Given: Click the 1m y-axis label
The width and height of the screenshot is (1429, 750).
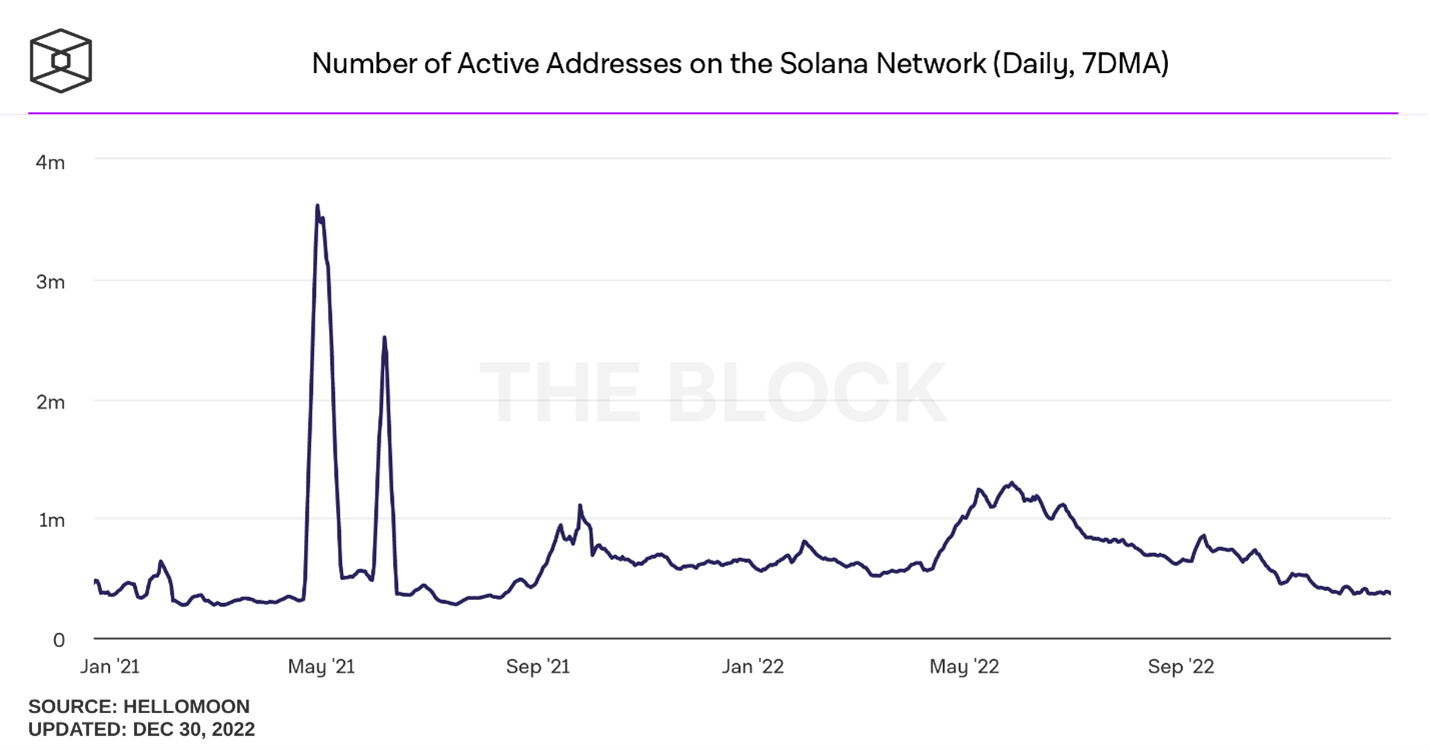Looking at the screenshot, I should point(51,520).
